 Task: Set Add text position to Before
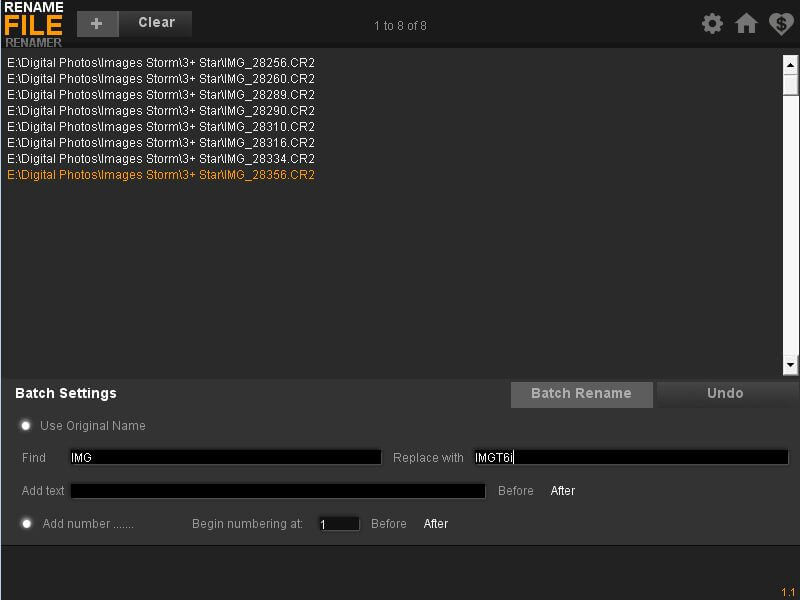[515, 491]
